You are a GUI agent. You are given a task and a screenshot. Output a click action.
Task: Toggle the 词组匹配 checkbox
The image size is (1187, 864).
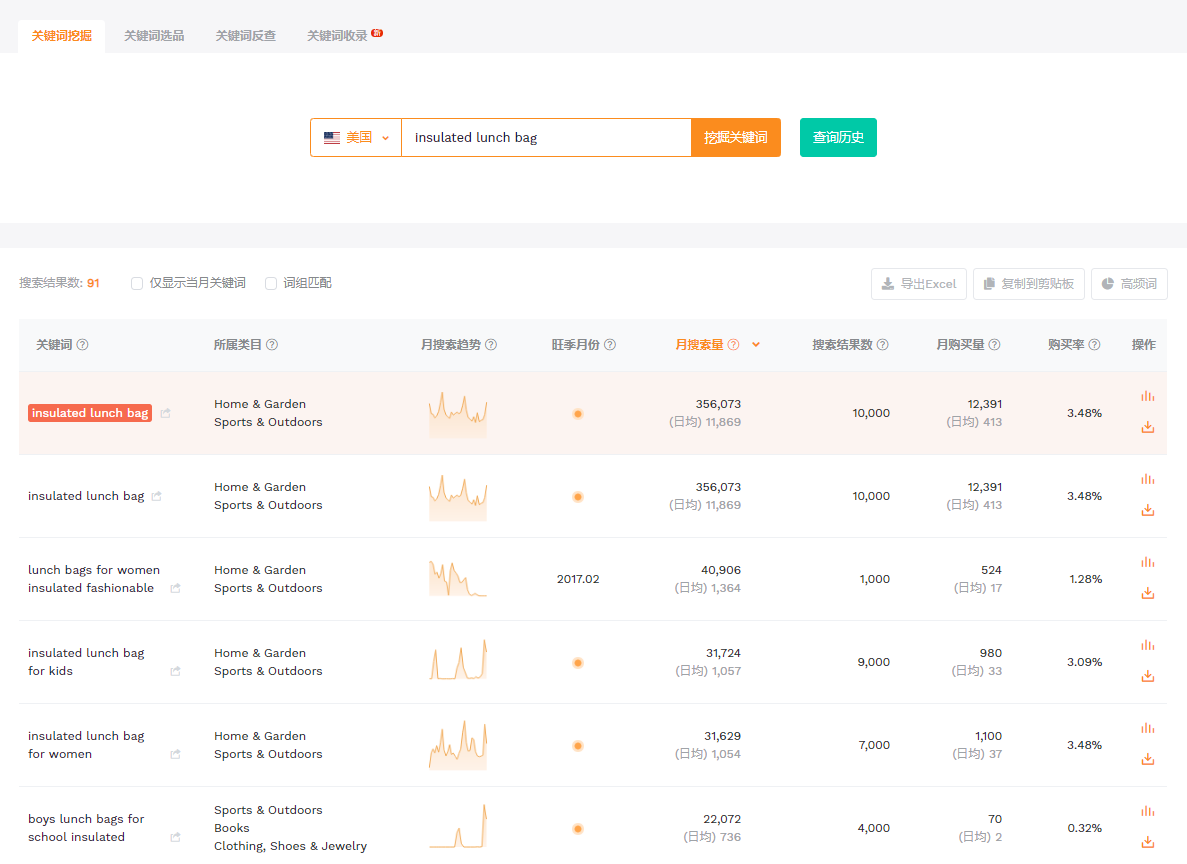271,283
